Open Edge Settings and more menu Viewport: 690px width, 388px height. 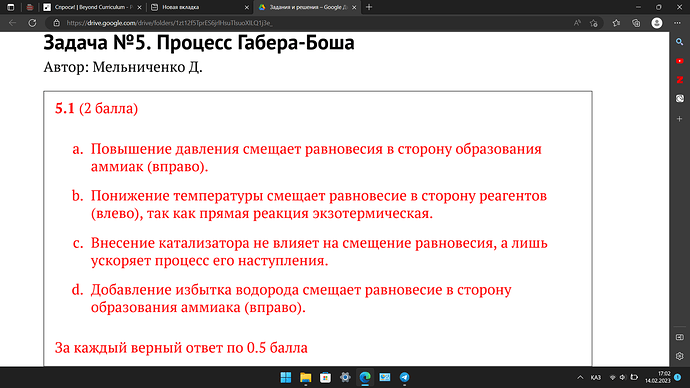(677, 23)
